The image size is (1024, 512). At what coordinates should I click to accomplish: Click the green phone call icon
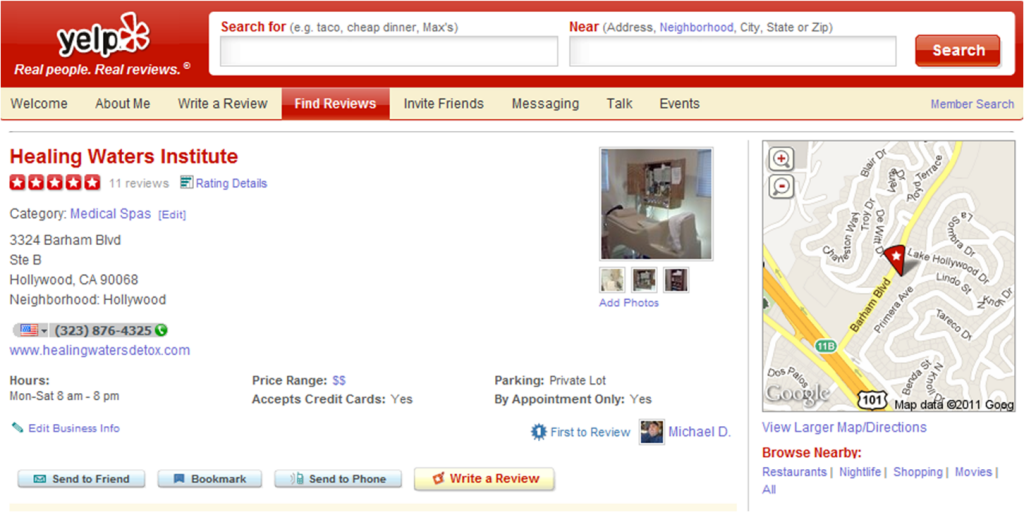pyautogui.click(x=161, y=330)
